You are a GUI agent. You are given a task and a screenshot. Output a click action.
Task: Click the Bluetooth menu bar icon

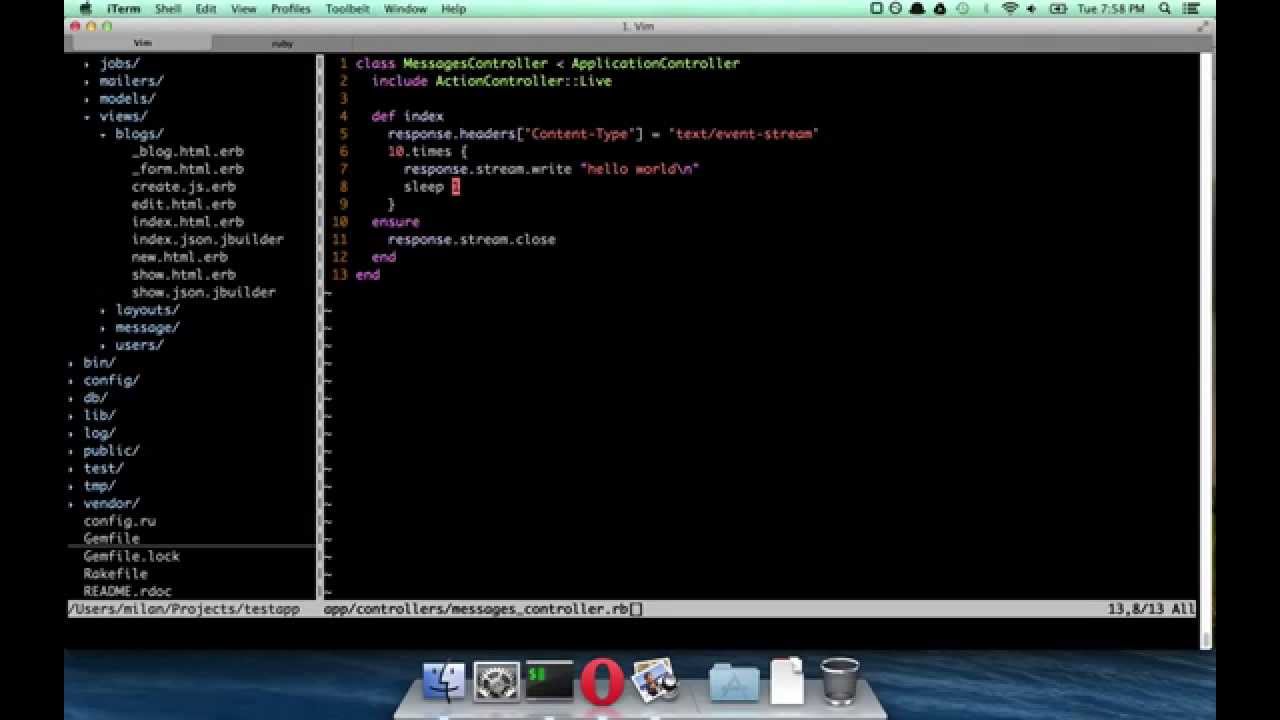pos(985,9)
